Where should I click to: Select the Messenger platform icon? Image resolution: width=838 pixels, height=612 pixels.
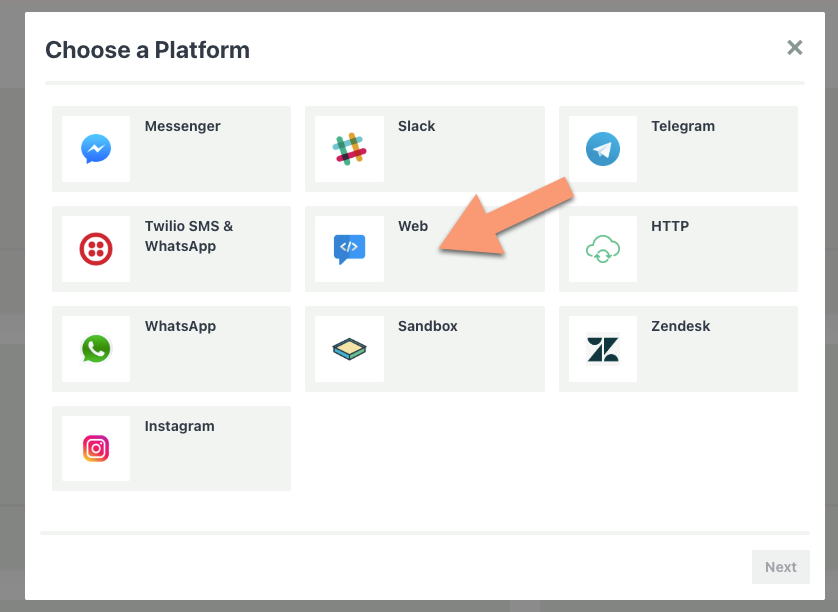(x=95, y=148)
